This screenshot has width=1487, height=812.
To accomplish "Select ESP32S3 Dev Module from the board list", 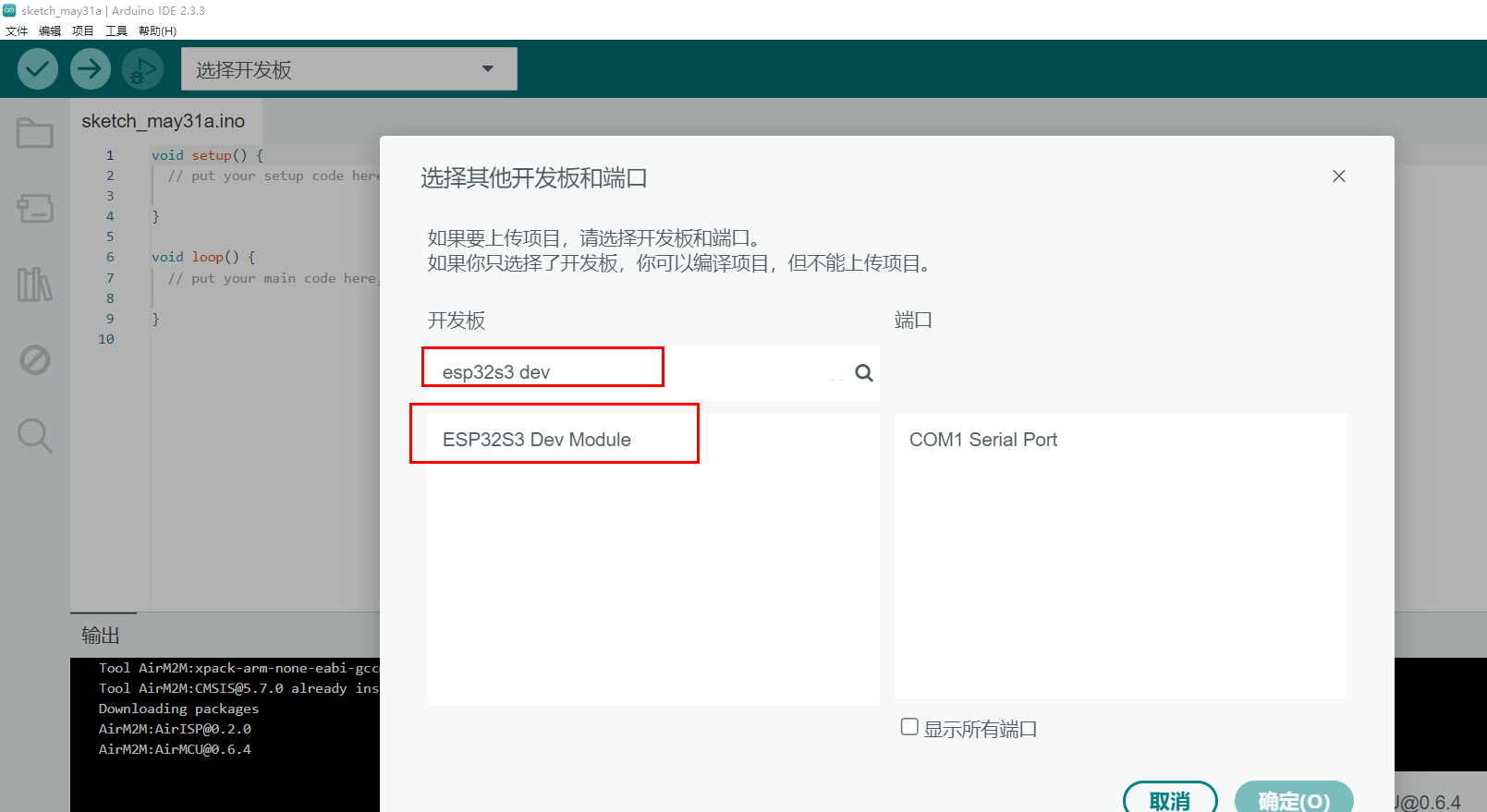I will pos(652,440).
